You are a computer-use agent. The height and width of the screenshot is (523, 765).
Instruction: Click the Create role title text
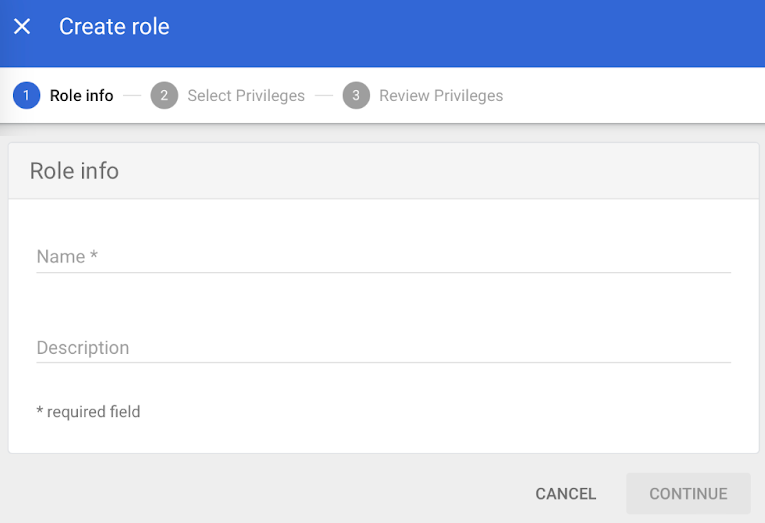point(114,27)
